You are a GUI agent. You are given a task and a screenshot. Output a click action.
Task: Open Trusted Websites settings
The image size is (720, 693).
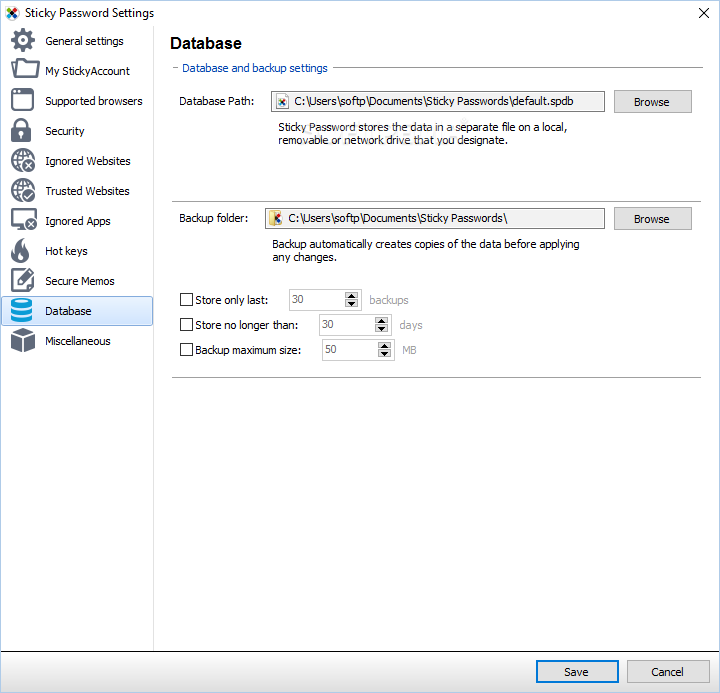tap(77, 191)
